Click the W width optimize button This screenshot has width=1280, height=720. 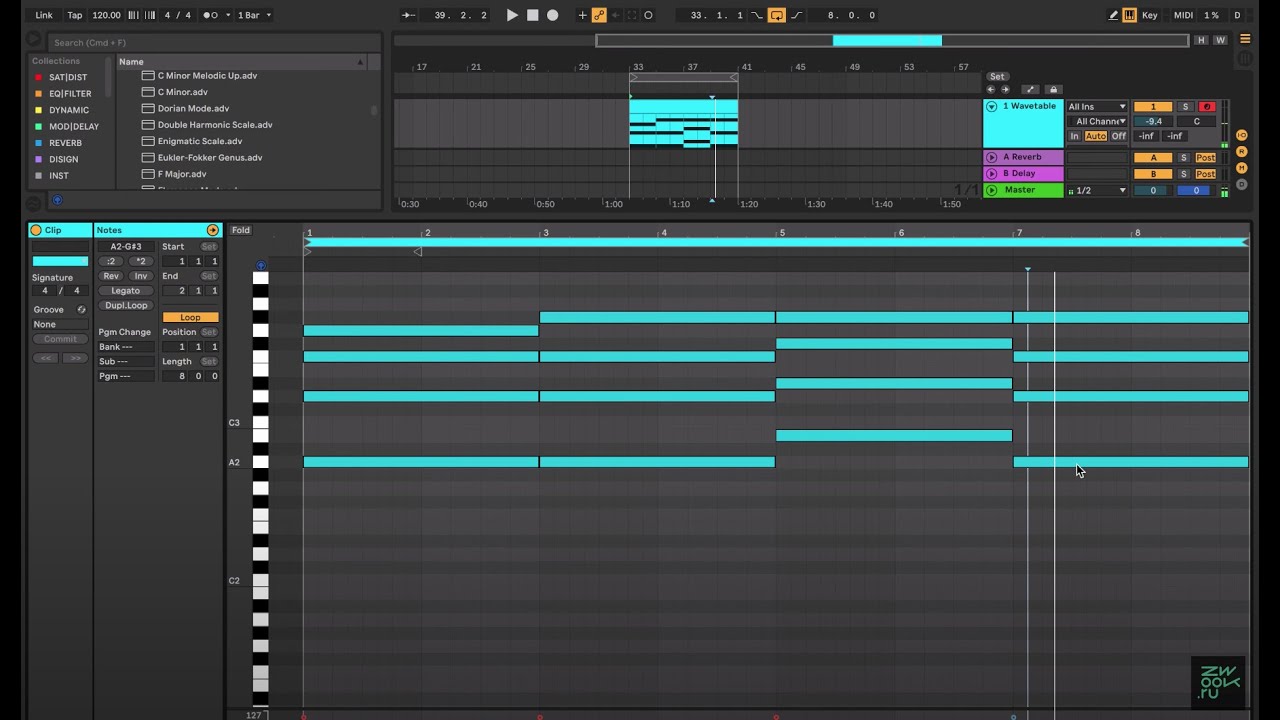[1220, 40]
